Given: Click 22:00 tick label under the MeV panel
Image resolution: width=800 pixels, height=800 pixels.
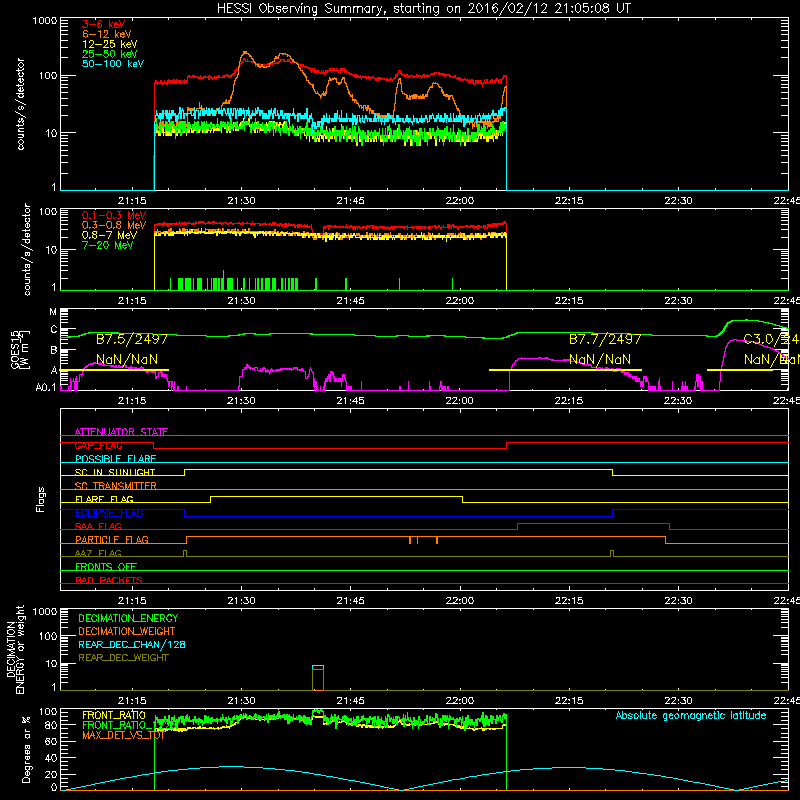Looking at the screenshot, I should 460,301.
